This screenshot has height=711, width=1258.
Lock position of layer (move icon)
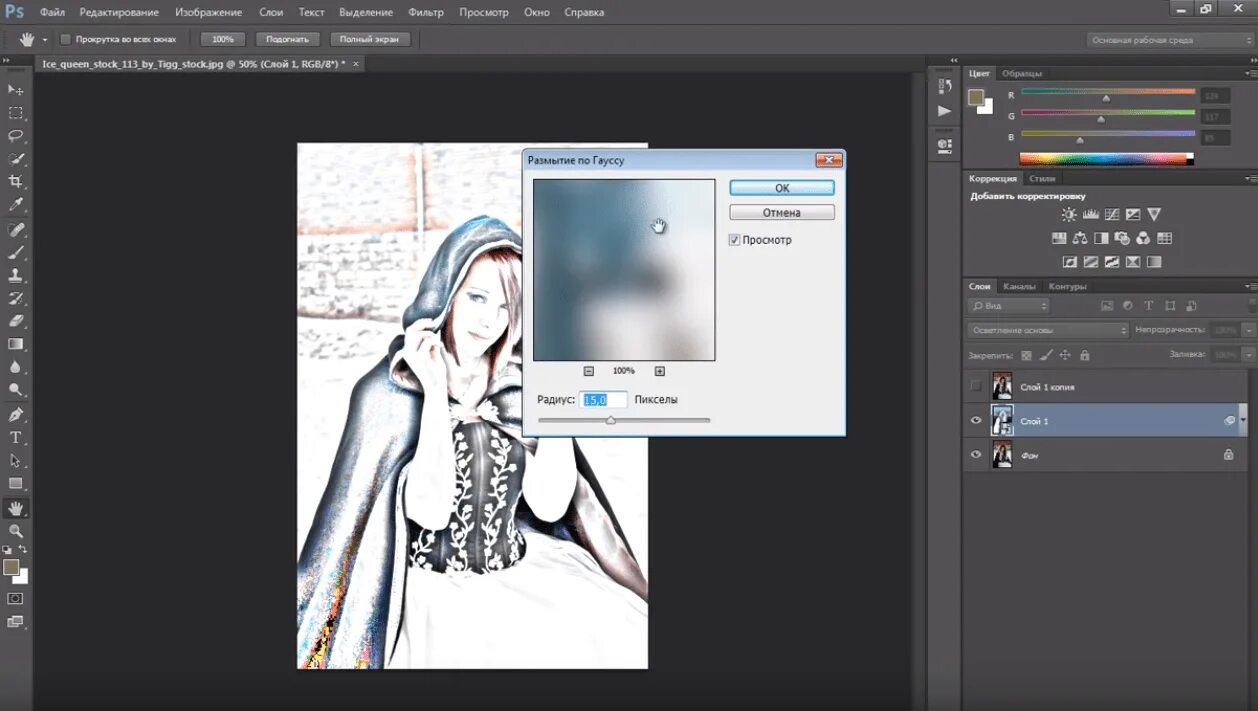pos(1065,355)
